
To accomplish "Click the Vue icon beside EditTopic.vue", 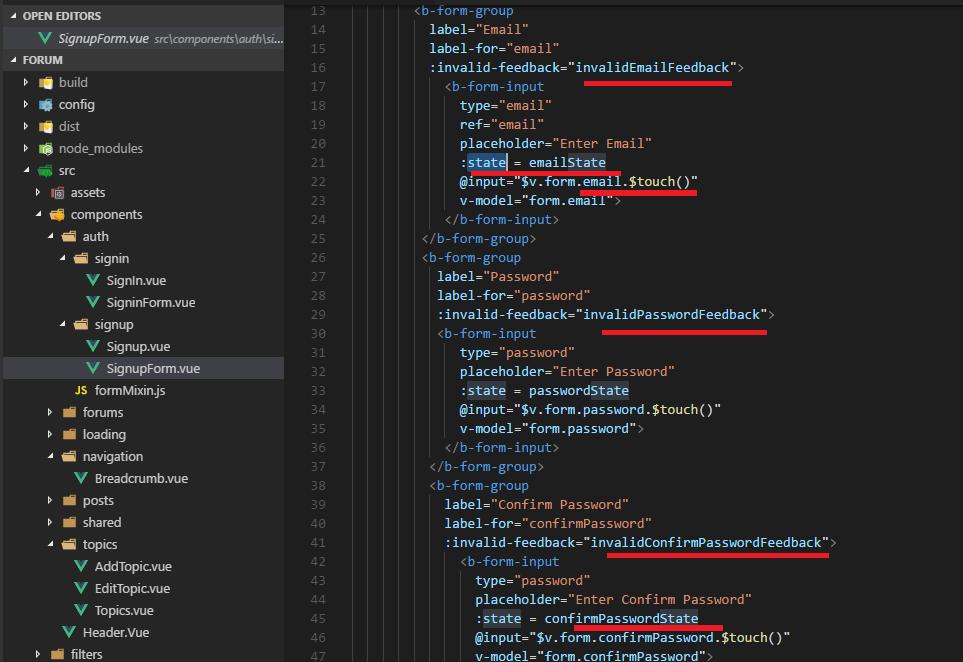I will click(81, 588).
